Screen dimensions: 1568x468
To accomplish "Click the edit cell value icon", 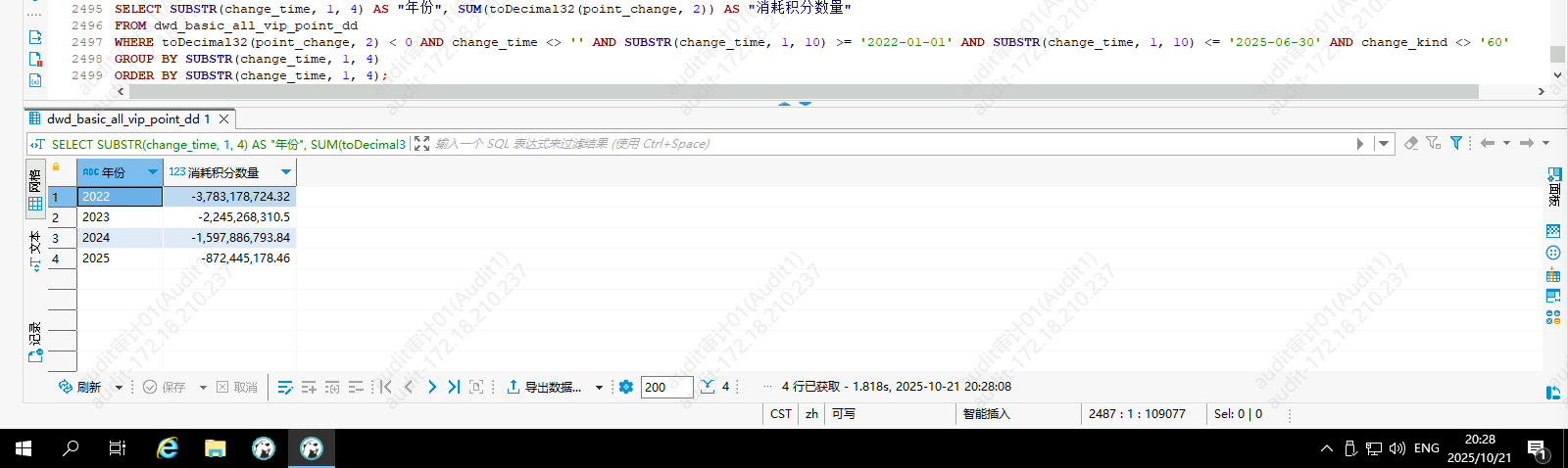I will [x=285, y=387].
